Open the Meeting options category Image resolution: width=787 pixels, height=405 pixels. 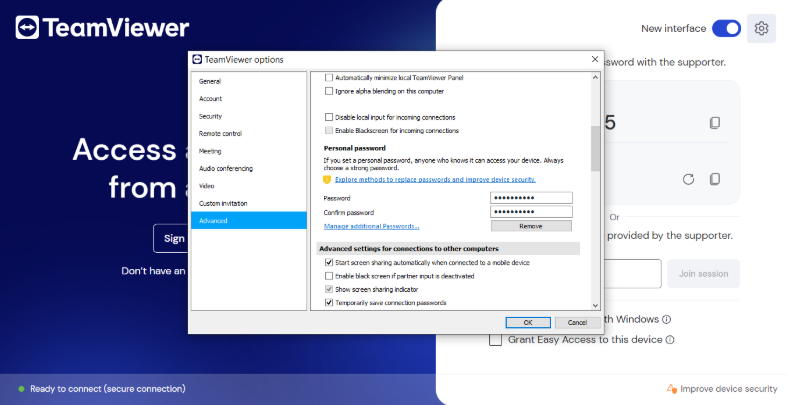249,151
